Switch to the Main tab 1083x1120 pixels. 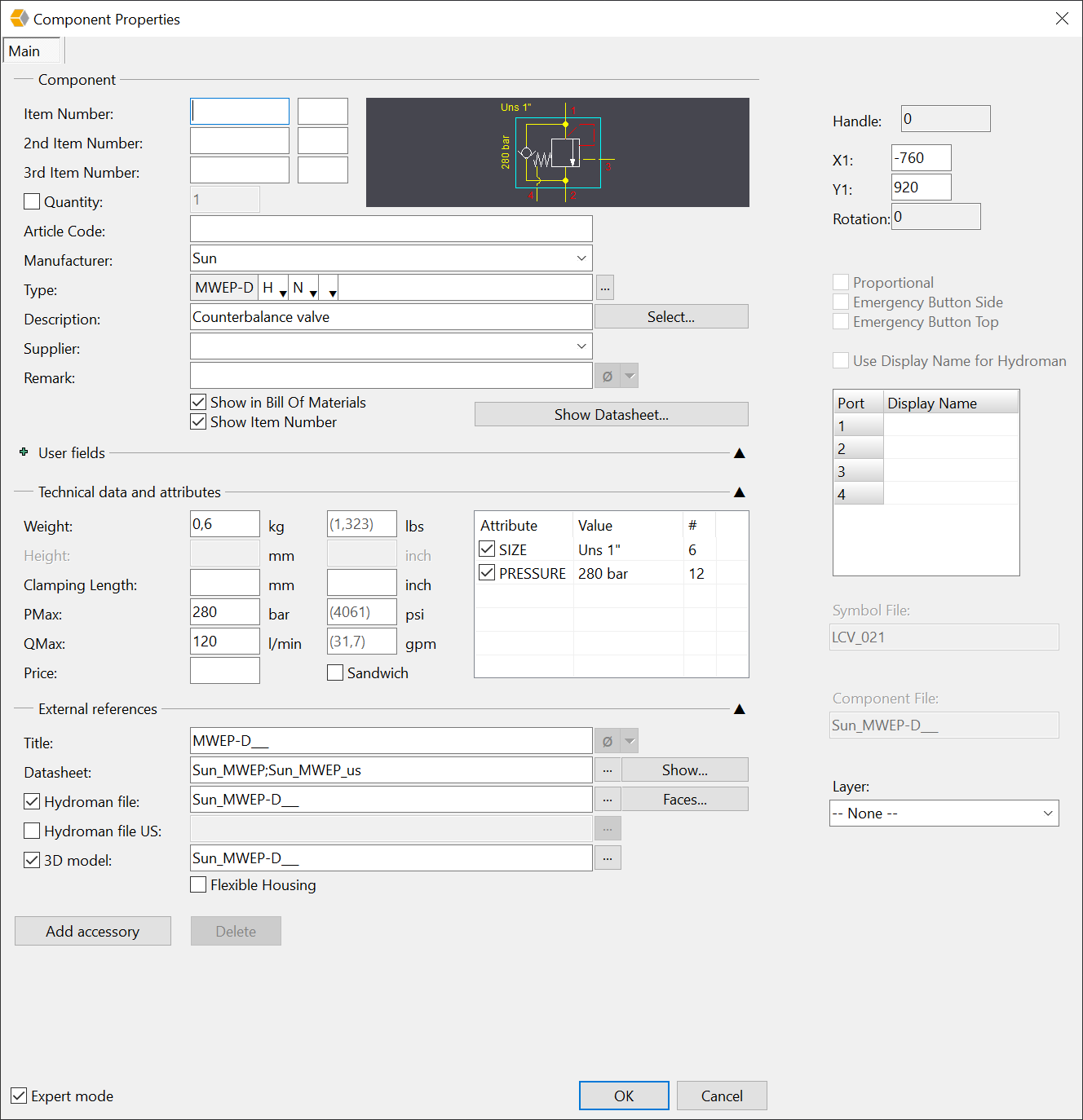[x=30, y=50]
